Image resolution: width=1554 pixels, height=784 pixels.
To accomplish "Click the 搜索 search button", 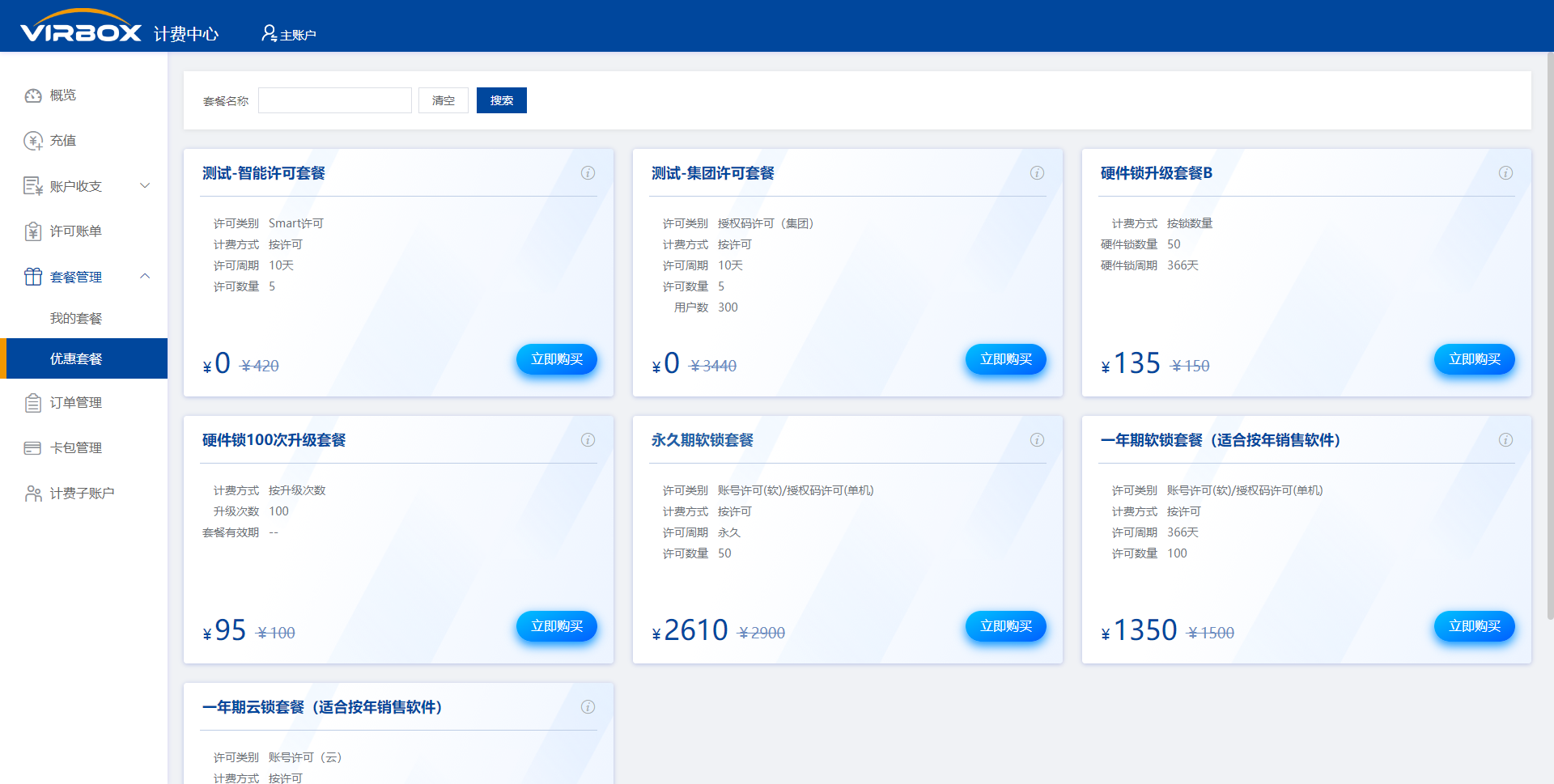I will click(x=502, y=100).
